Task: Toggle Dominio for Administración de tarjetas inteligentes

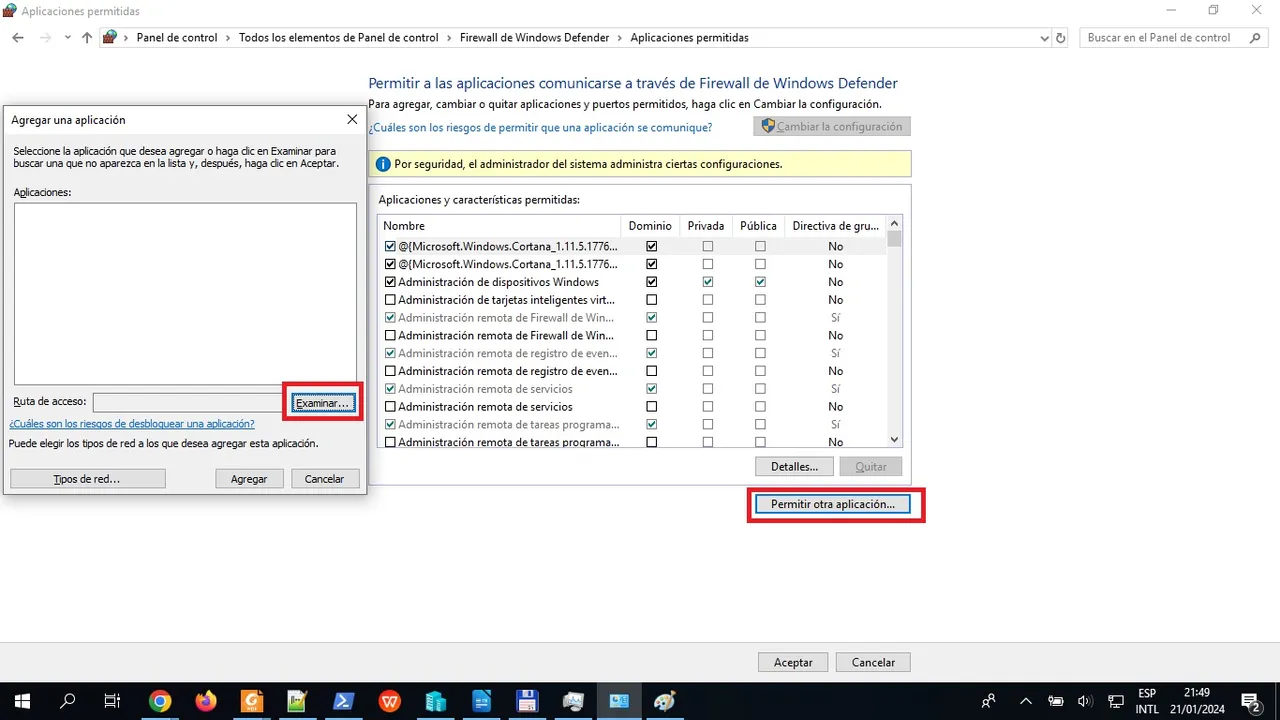Action: point(652,300)
